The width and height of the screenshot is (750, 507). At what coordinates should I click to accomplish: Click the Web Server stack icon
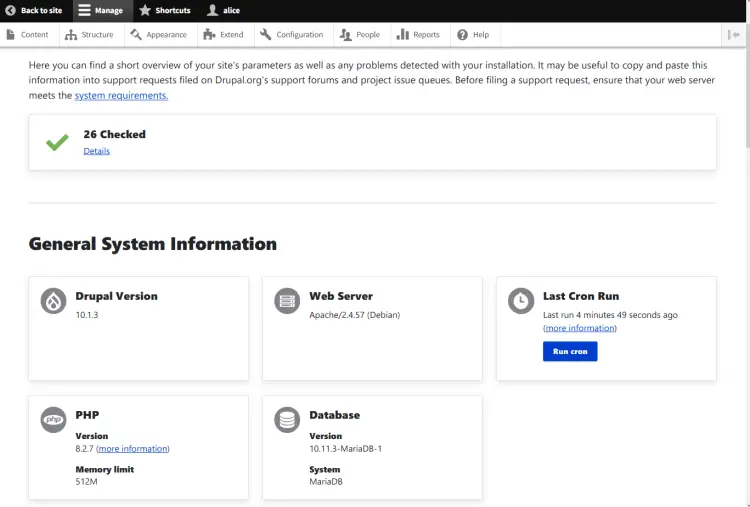(x=288, y=300)
